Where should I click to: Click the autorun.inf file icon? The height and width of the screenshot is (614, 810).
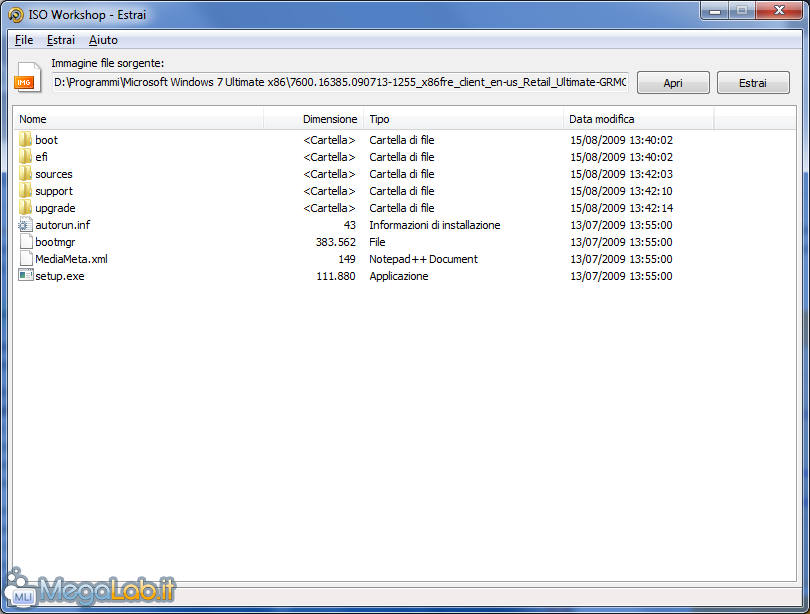[25, 225]
